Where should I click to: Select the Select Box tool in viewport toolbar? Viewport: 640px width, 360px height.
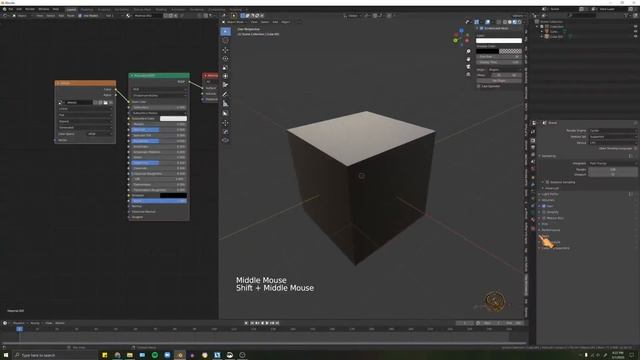pos(225,31)
